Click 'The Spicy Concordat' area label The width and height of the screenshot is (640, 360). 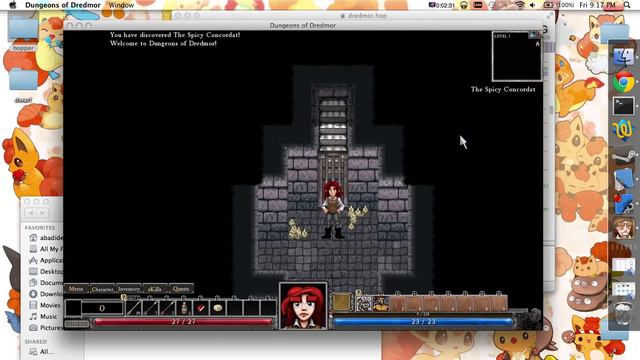[503, 89]
